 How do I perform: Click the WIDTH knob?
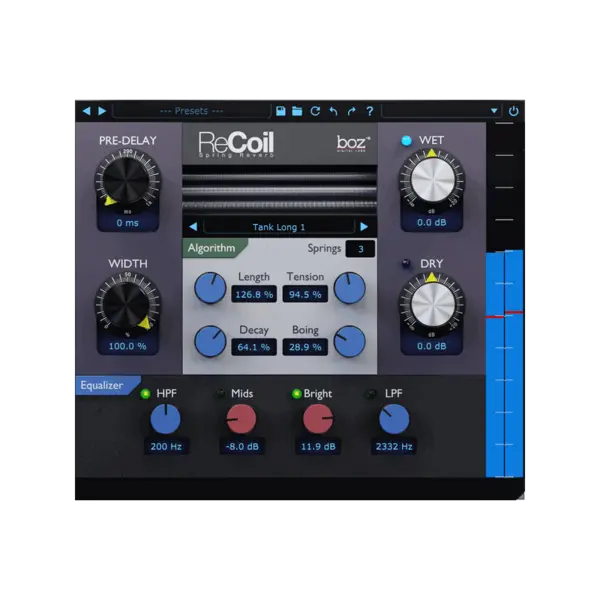126,304
